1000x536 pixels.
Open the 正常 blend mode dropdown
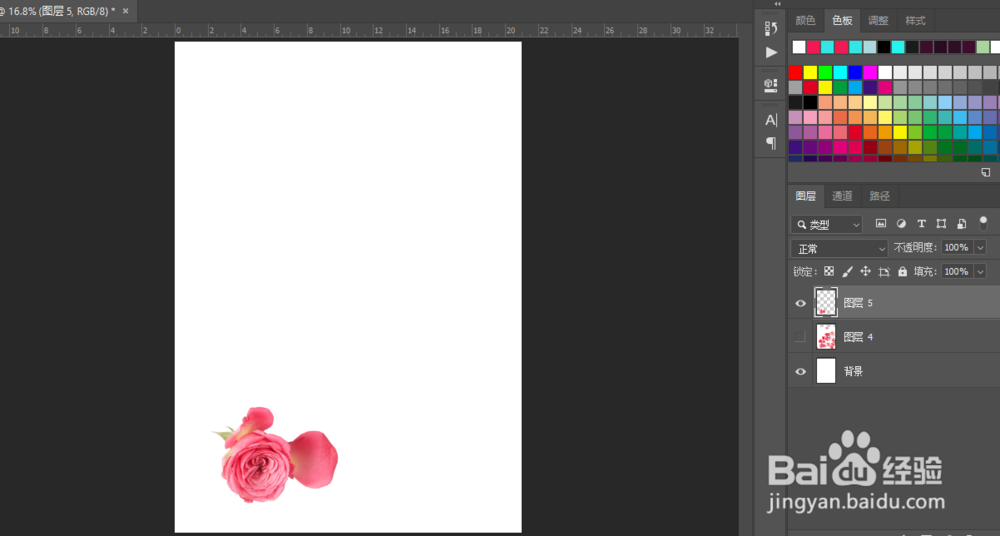tap(839, 248)
